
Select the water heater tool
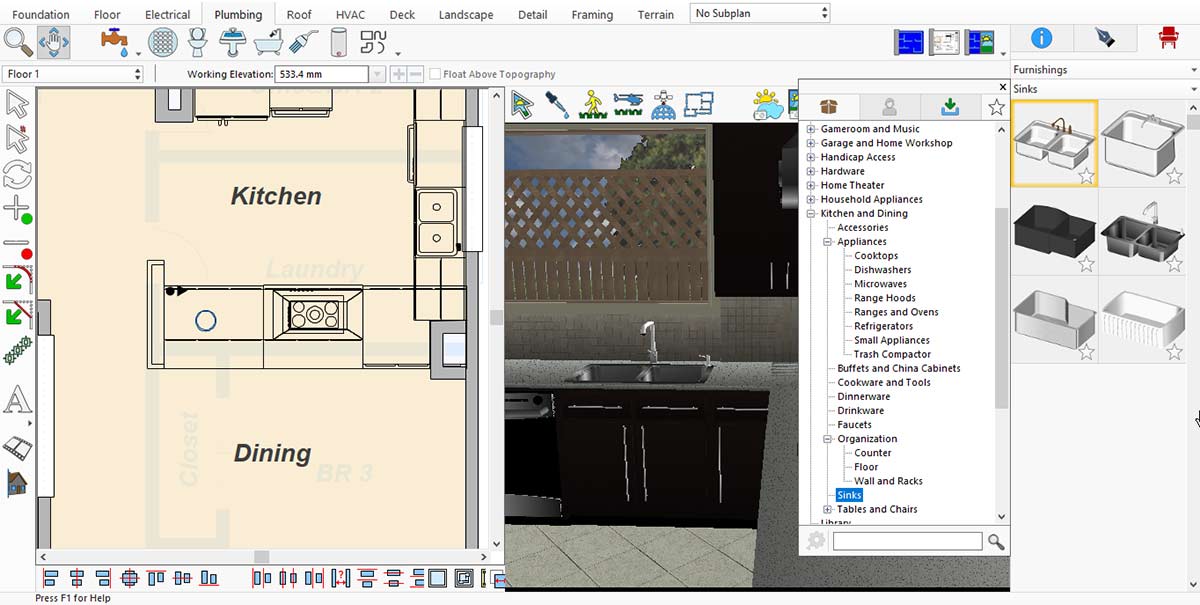[338, 42]
